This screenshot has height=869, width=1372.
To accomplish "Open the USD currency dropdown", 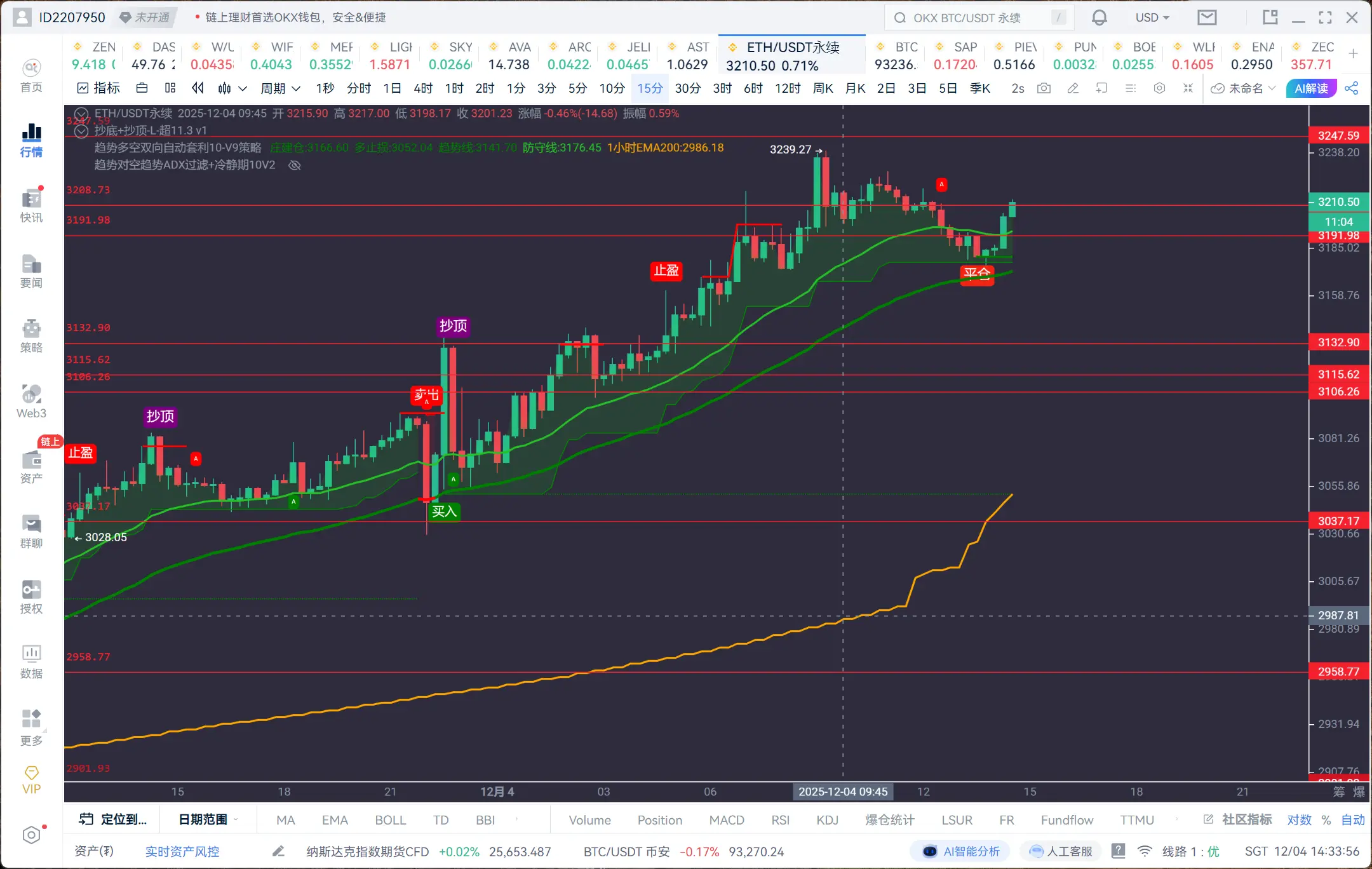I will coord(1152,18).
